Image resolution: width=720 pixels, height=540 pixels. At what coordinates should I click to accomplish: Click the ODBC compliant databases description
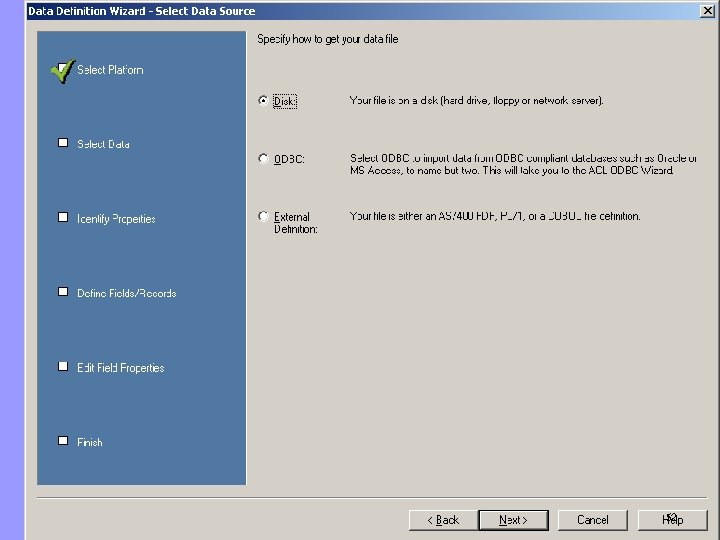(x=523, y=164)
